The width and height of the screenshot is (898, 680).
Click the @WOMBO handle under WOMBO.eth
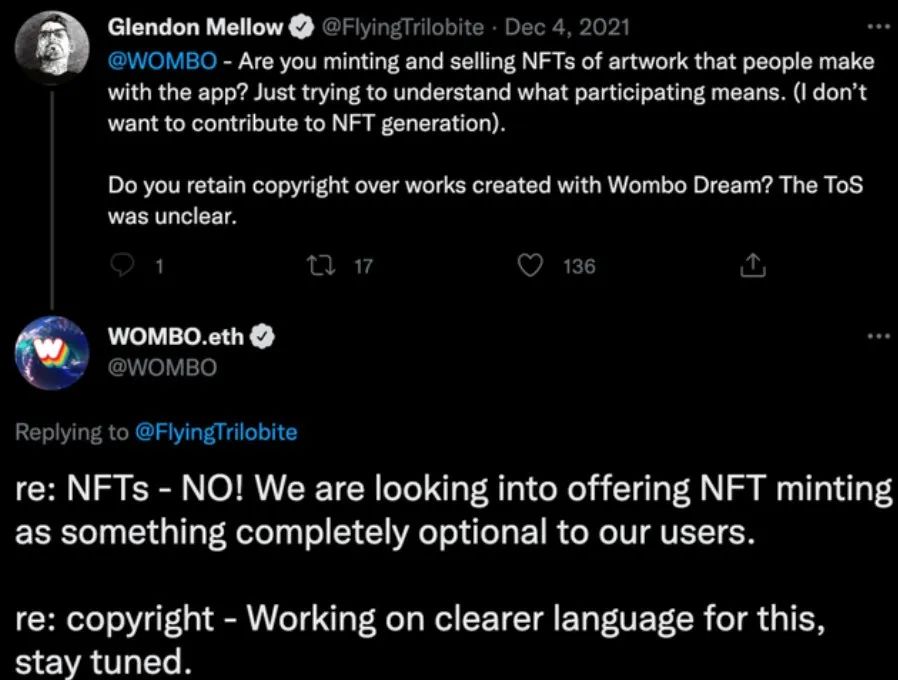[x=163, y=367]
